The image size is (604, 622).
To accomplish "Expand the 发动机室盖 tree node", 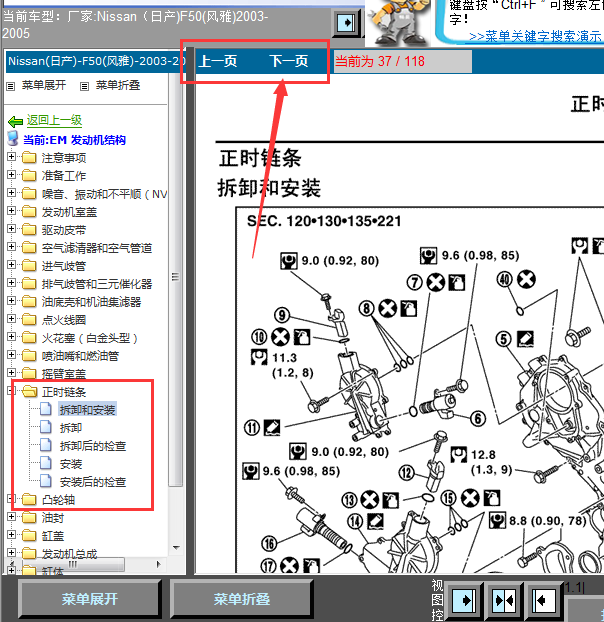I will point(12,212).
